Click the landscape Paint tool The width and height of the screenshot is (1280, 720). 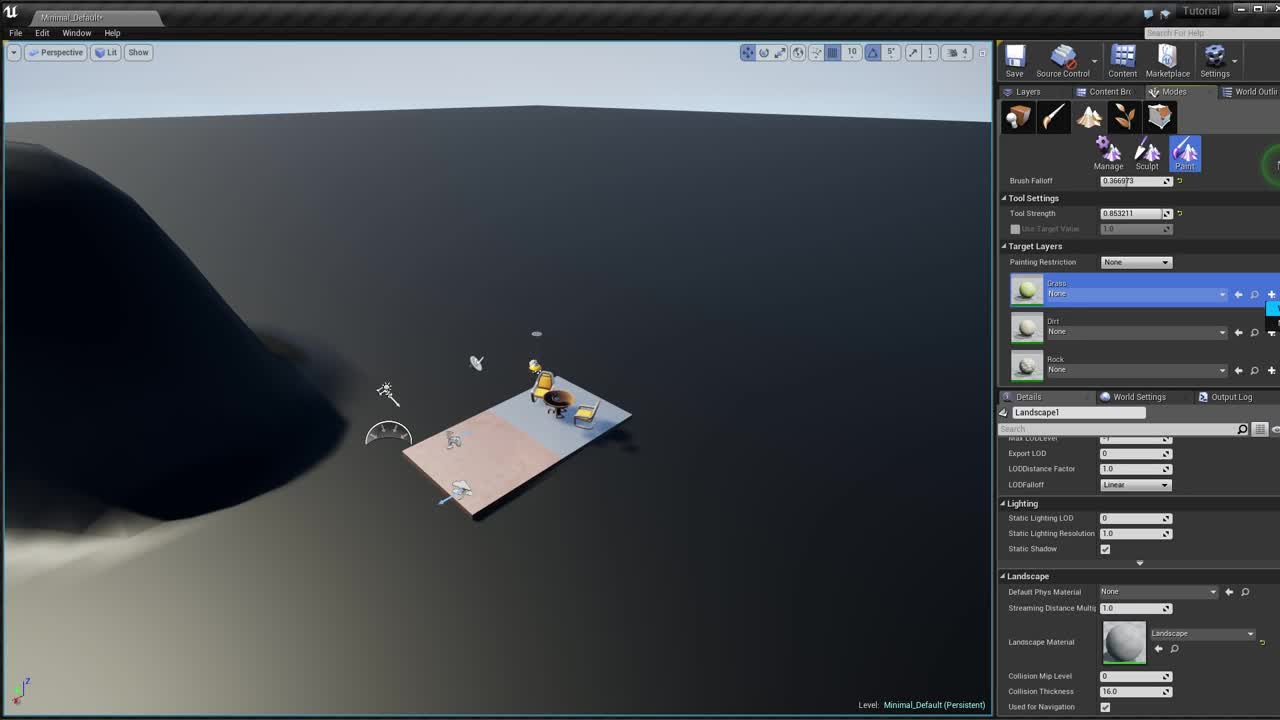point(1185,153)
